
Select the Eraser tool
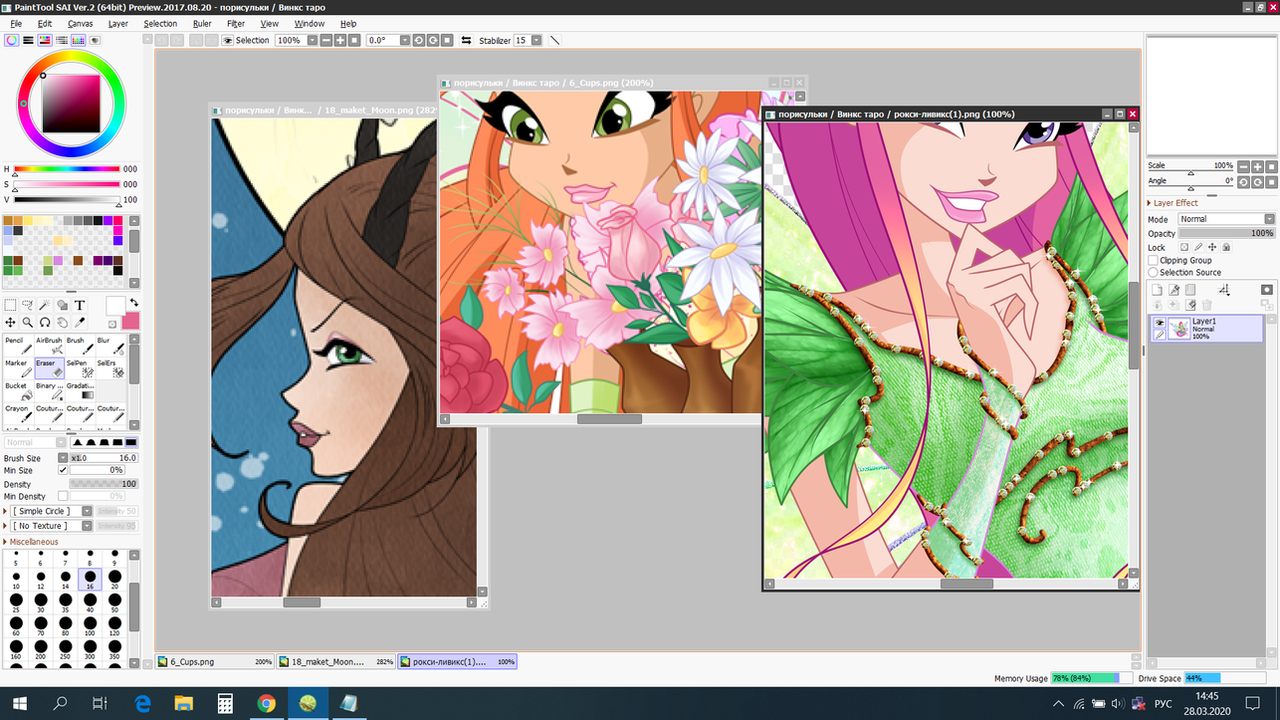pos(49,369)
